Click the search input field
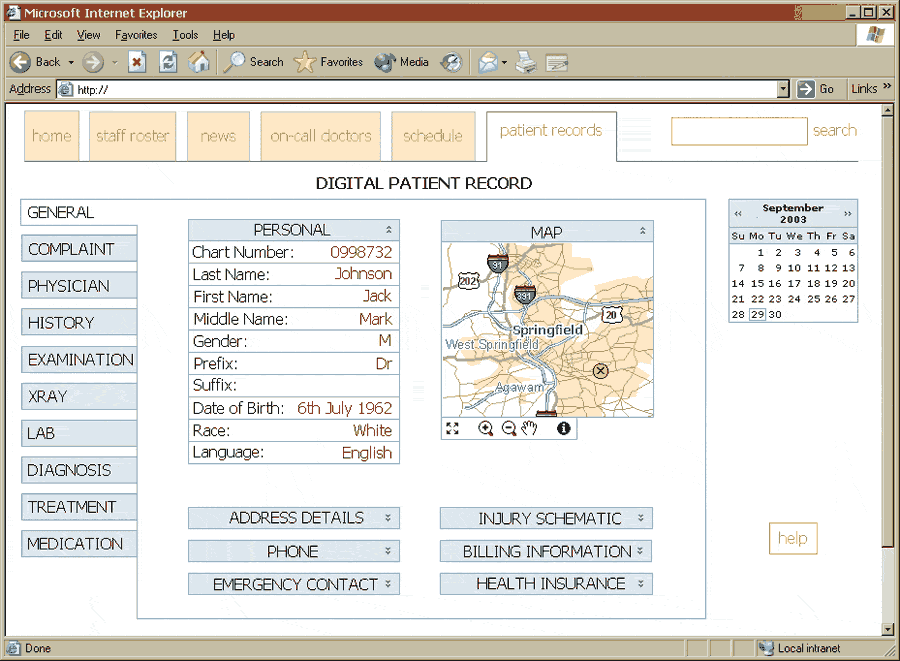 click(x=738, y=131)
